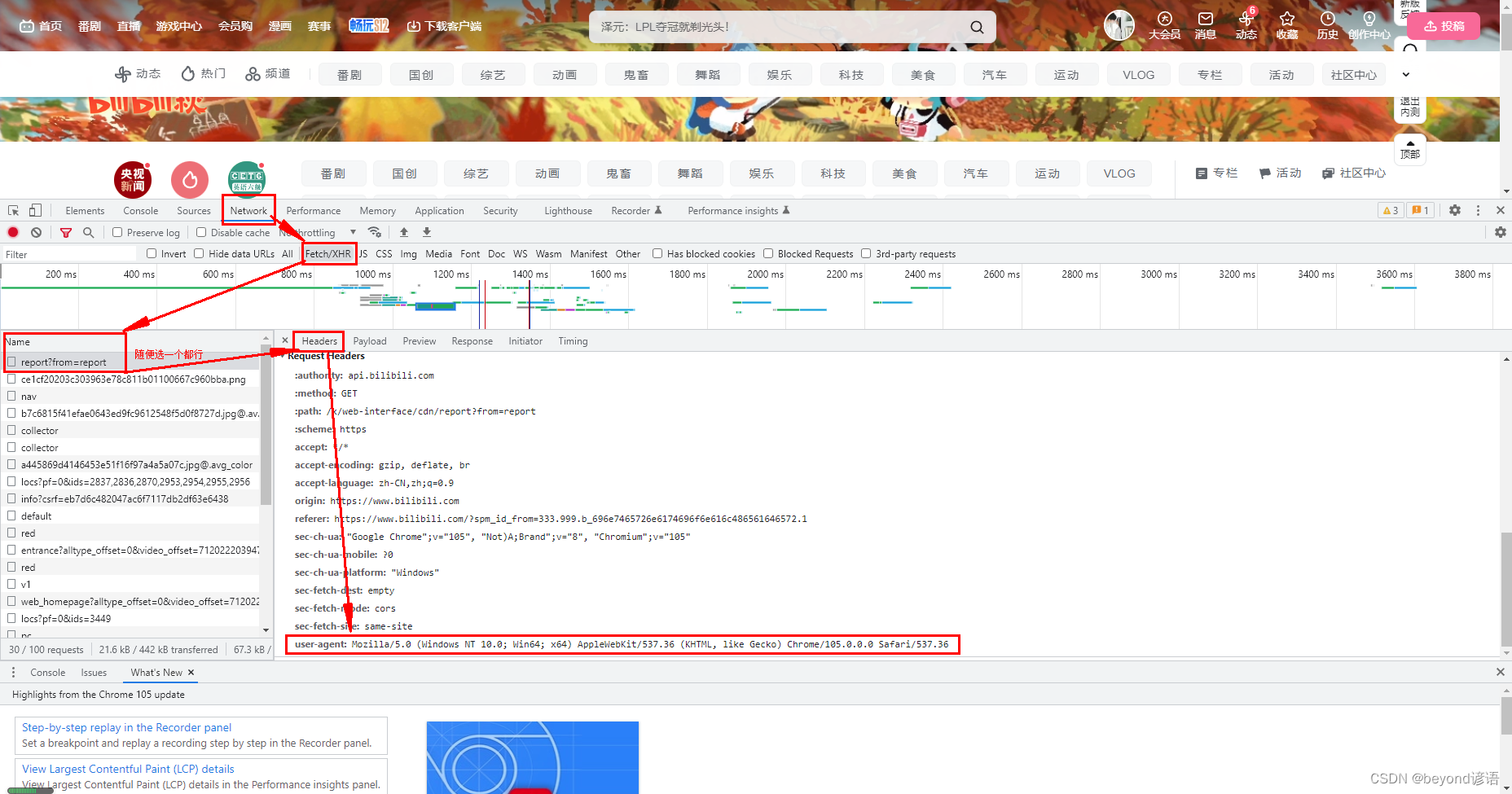Show the 3 warnings badge

click(x=1390, y=210)
